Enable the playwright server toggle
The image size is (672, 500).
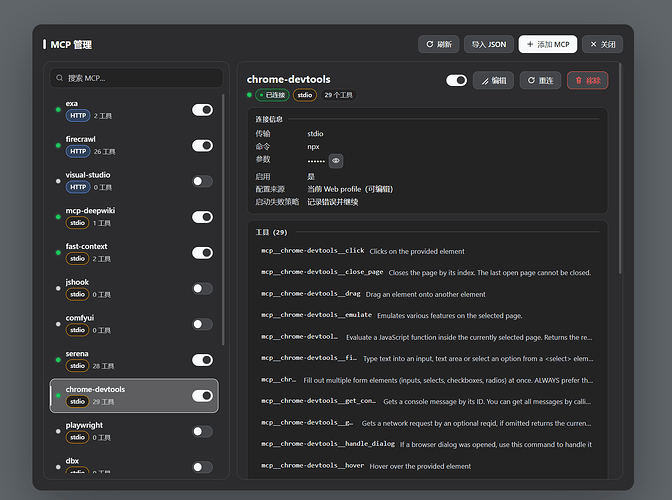click(202, 431)
